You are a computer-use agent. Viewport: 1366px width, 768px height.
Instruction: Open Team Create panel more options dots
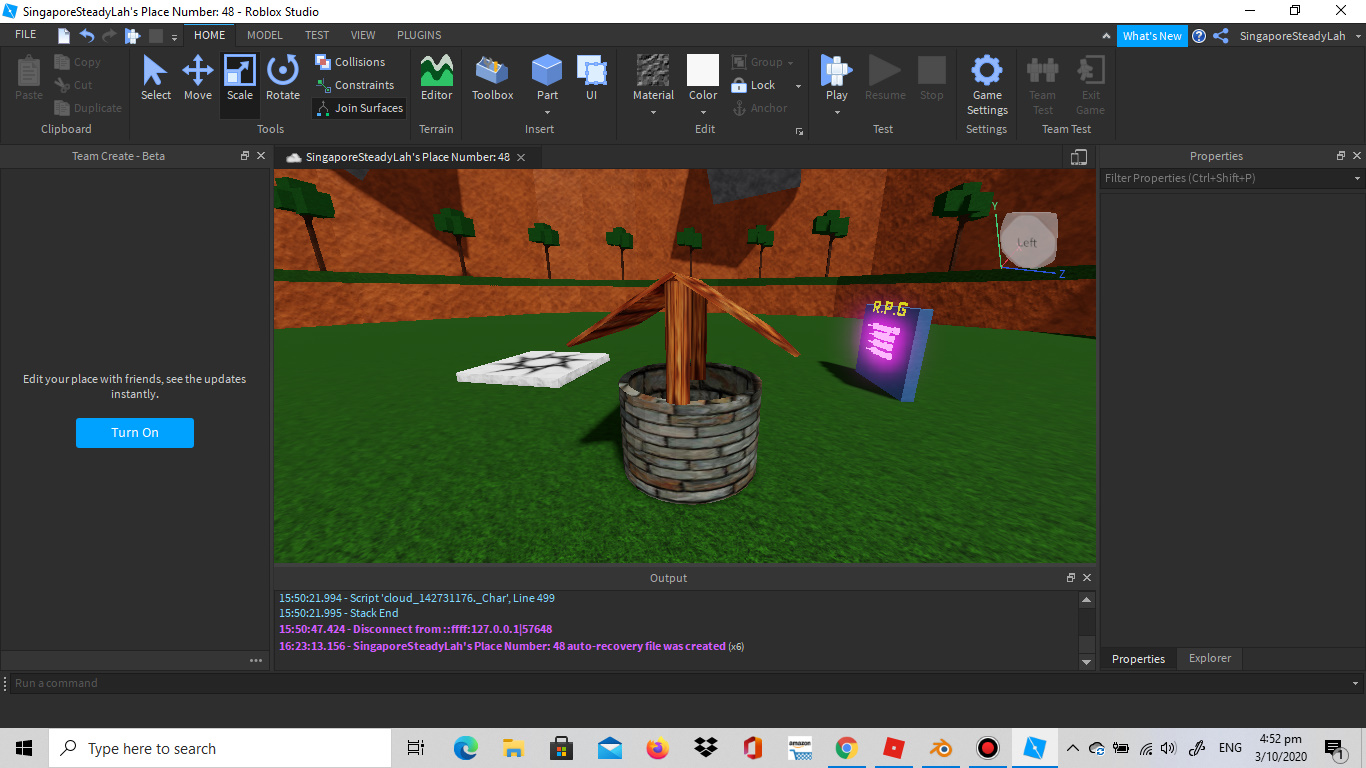tap(256, 660)
